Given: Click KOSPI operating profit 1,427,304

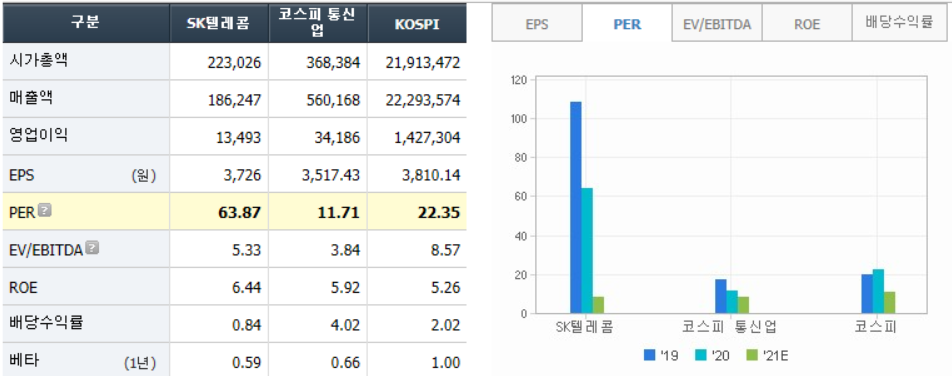Looking at the screenshot, I should pyautogui.click(x=427, y=137).
